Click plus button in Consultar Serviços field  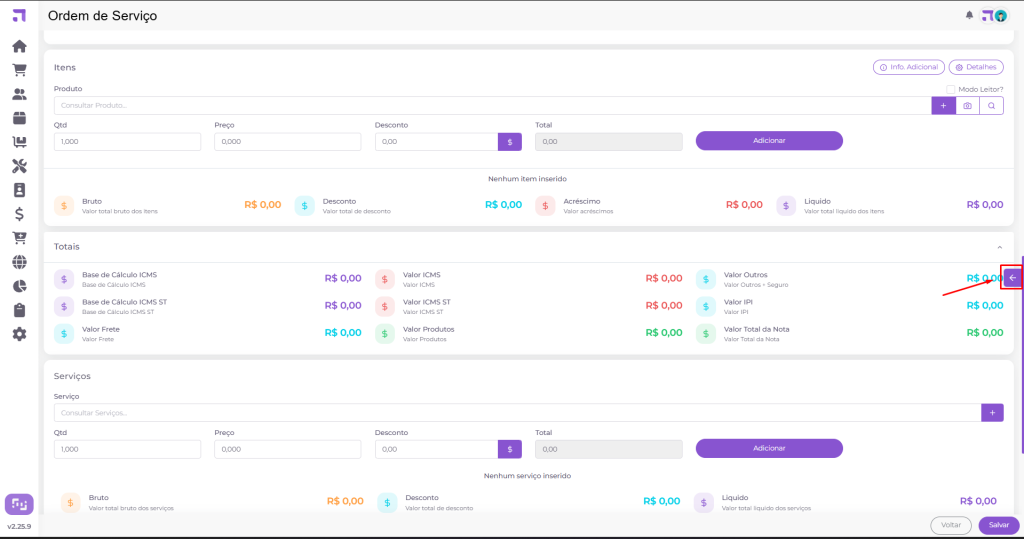(992, 412)
